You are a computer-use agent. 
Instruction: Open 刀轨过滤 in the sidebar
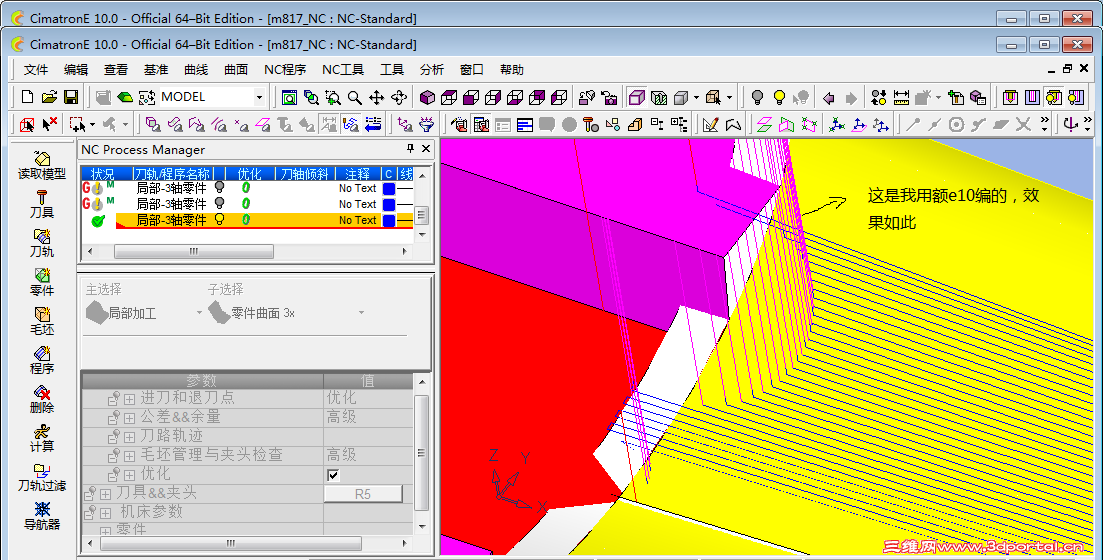point(42,478)
